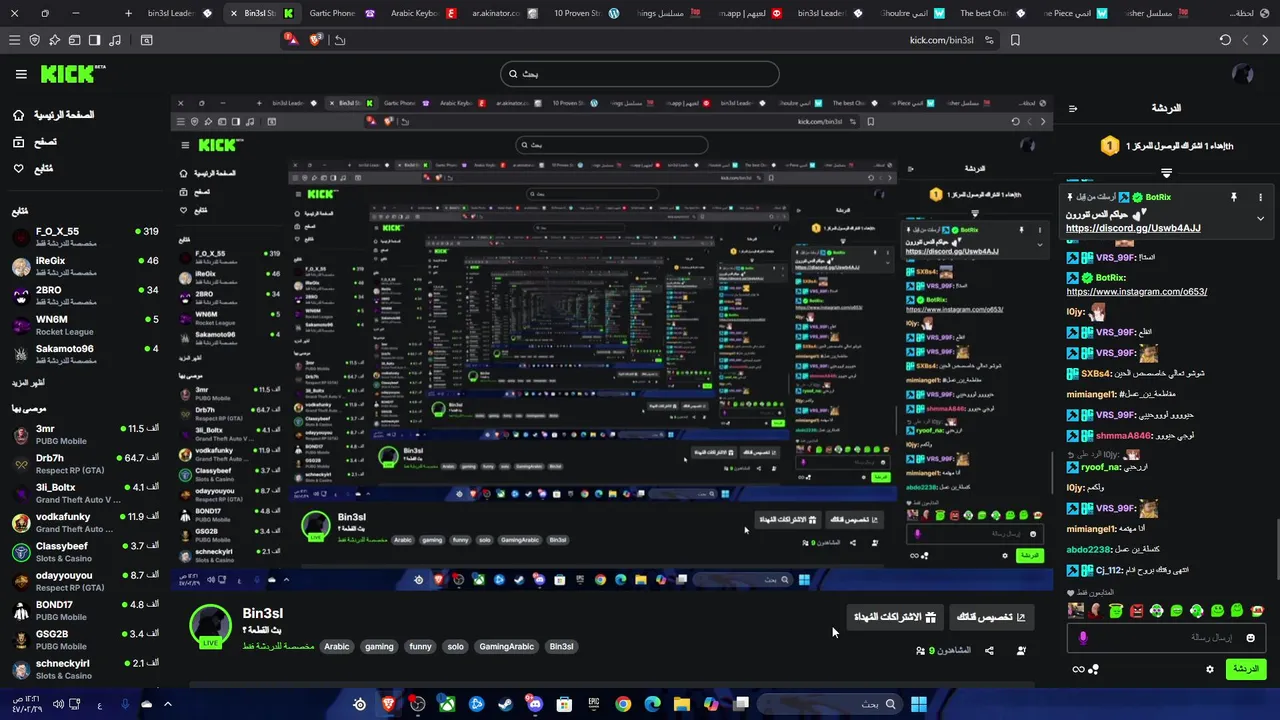The image size is (1280, 720).
Task: Open the browser wallet icon
Action: 75,40
